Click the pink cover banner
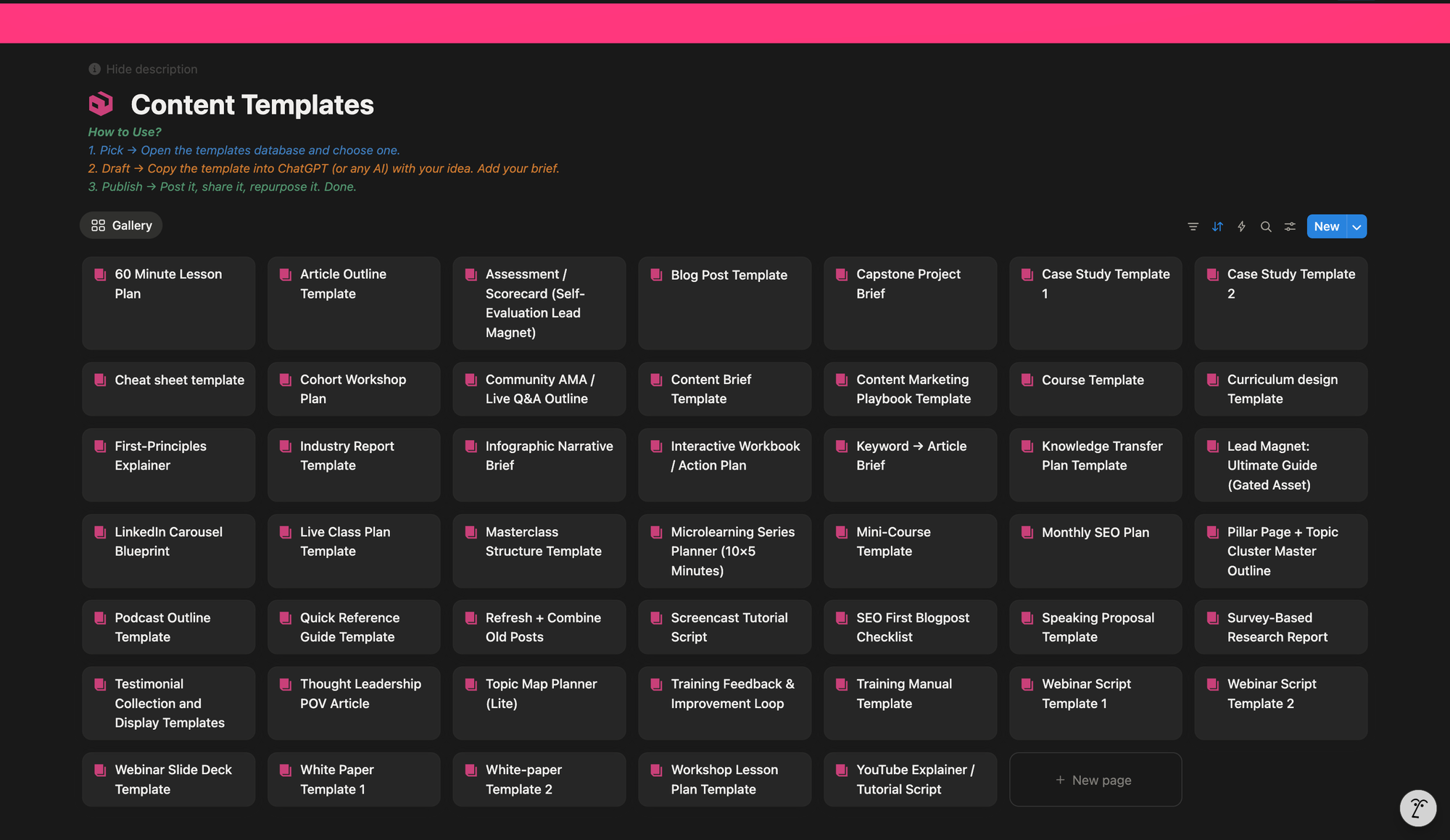The width and height of the screenshot is (1450, 840). [x=725, y=23]
